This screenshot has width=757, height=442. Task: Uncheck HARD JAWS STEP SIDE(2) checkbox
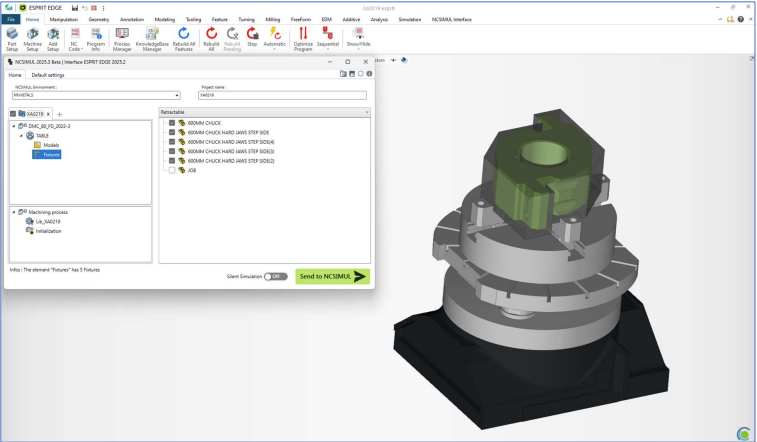[172, 161]
